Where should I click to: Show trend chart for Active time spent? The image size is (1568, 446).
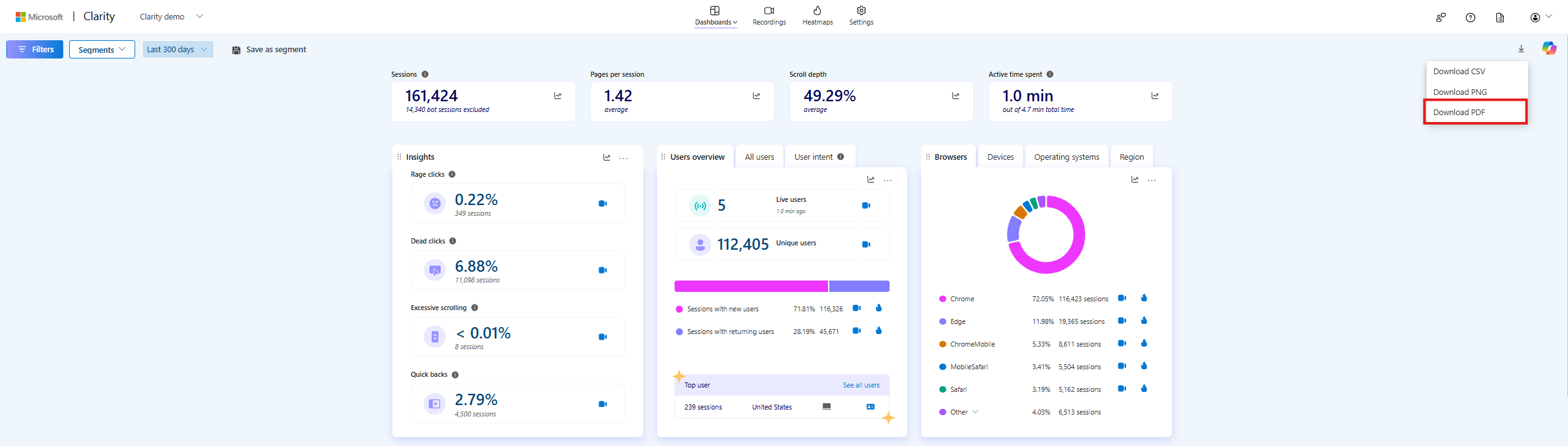point(1154,96)
